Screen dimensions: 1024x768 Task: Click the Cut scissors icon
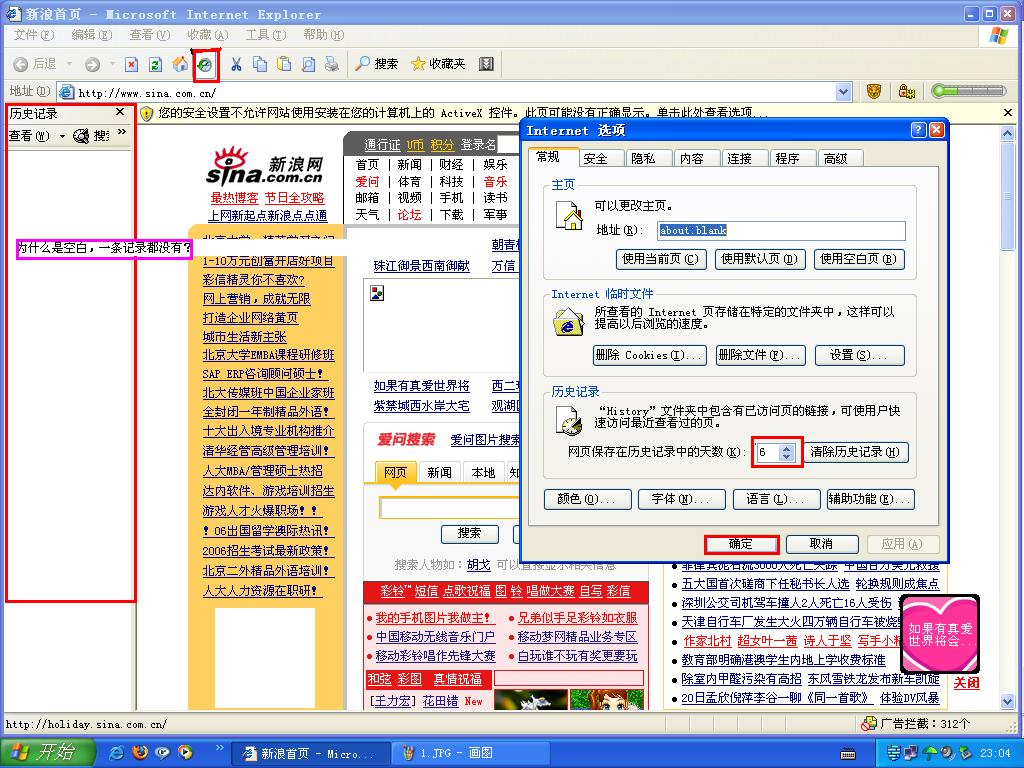click(x=236, y=64)
